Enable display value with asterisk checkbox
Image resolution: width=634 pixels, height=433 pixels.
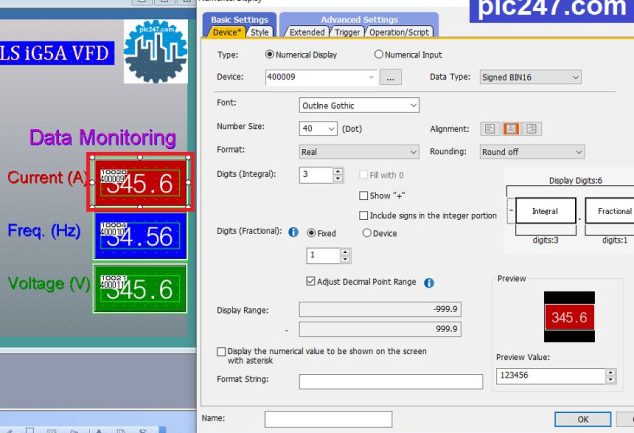point(221,352)
